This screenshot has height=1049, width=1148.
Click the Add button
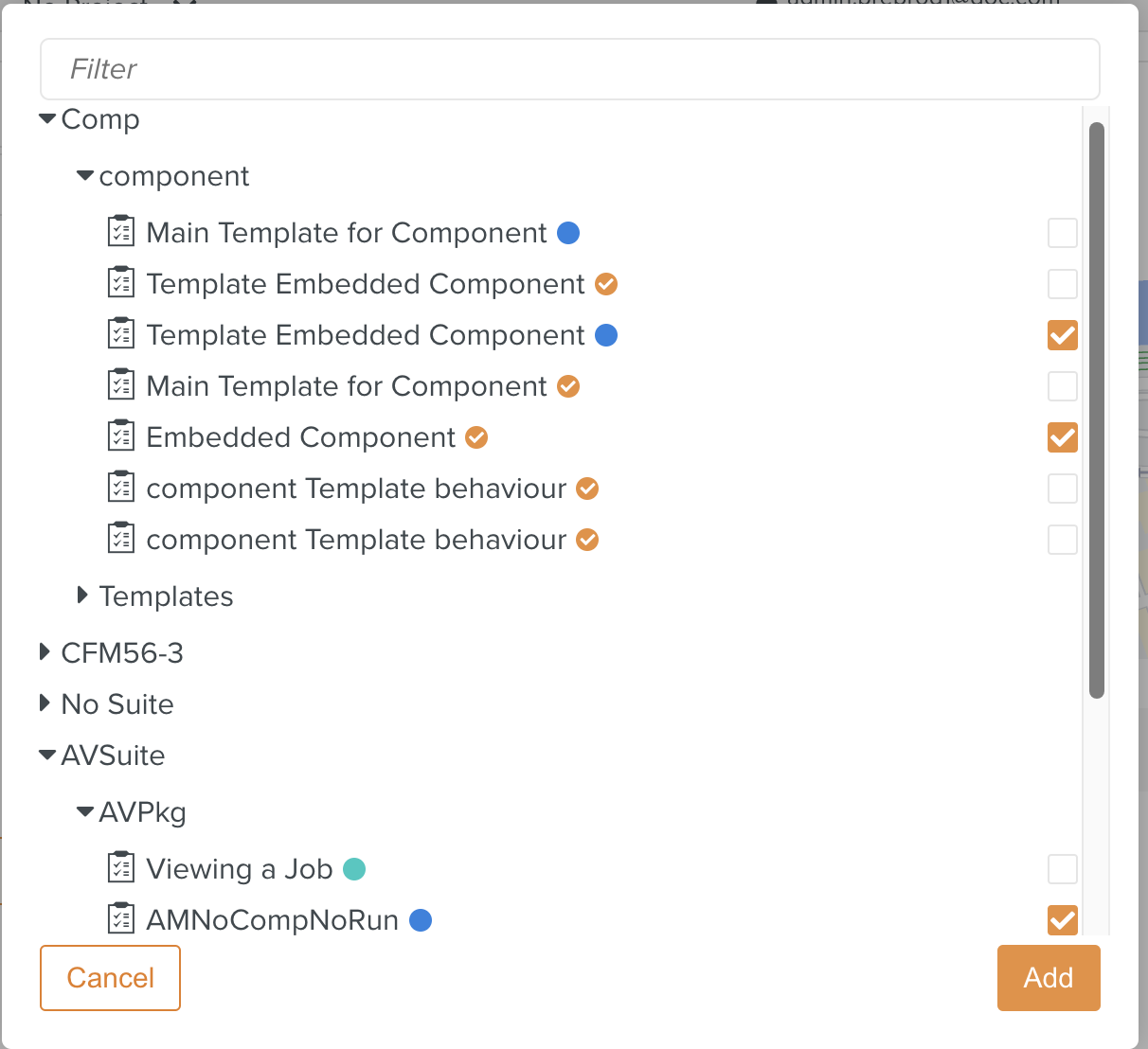(x=1049, y=978)
